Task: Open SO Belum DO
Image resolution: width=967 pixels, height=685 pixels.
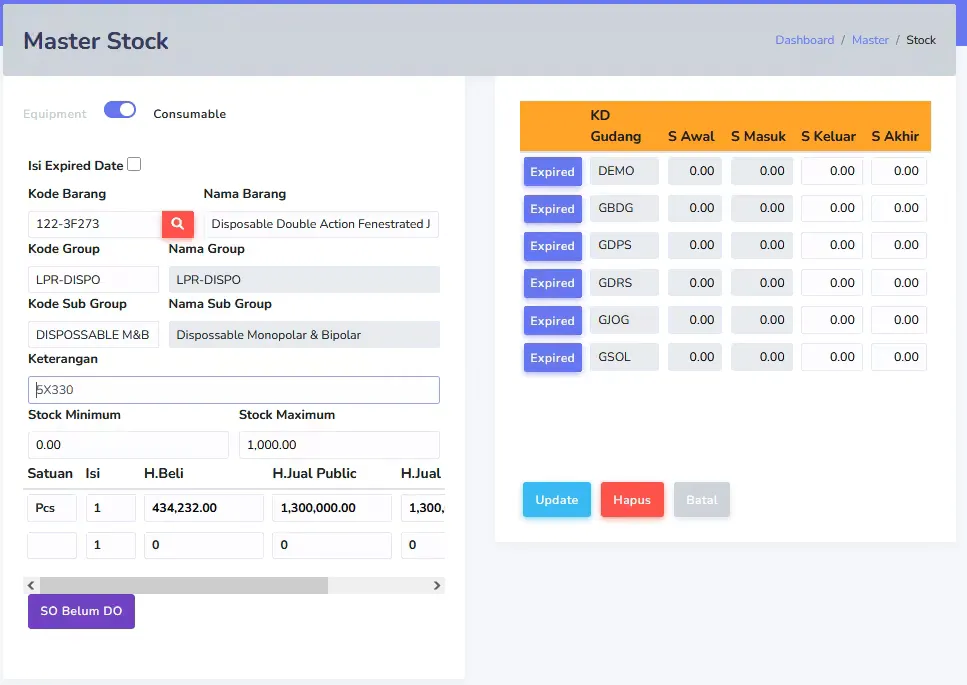Action: coord(81,611)
